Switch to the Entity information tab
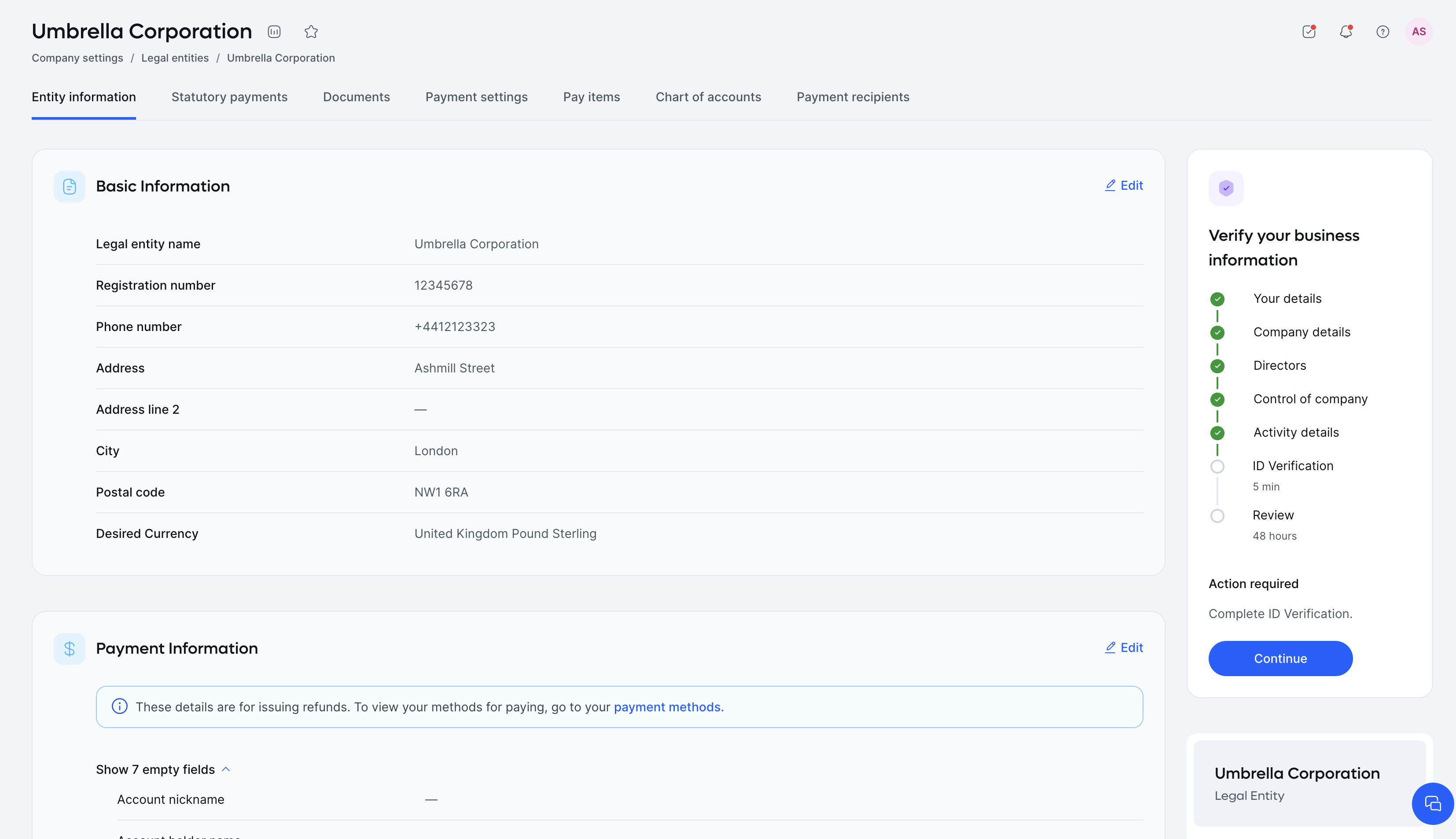 pos(84,97)
